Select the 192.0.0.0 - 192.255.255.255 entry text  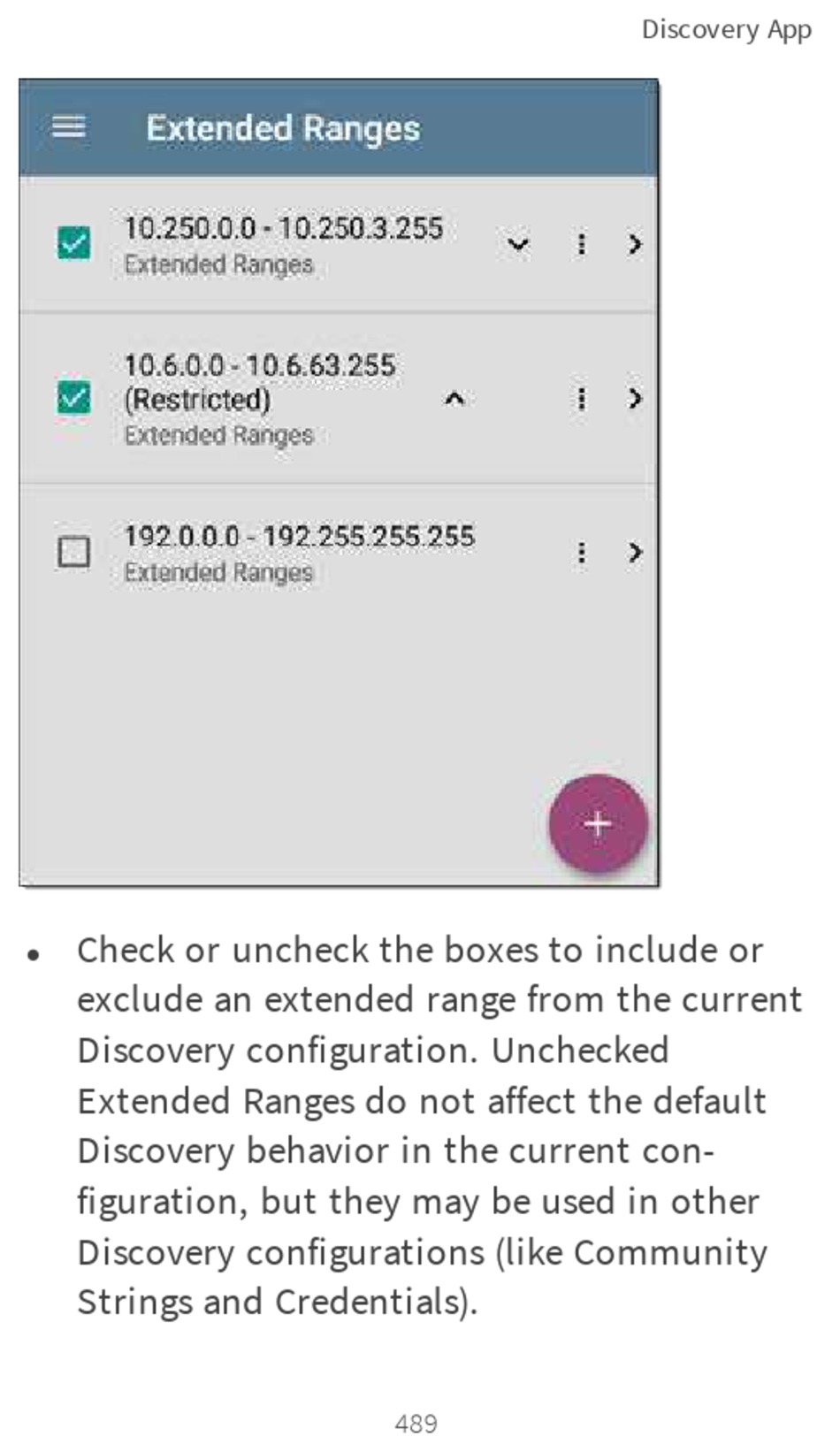pos(300,536)
